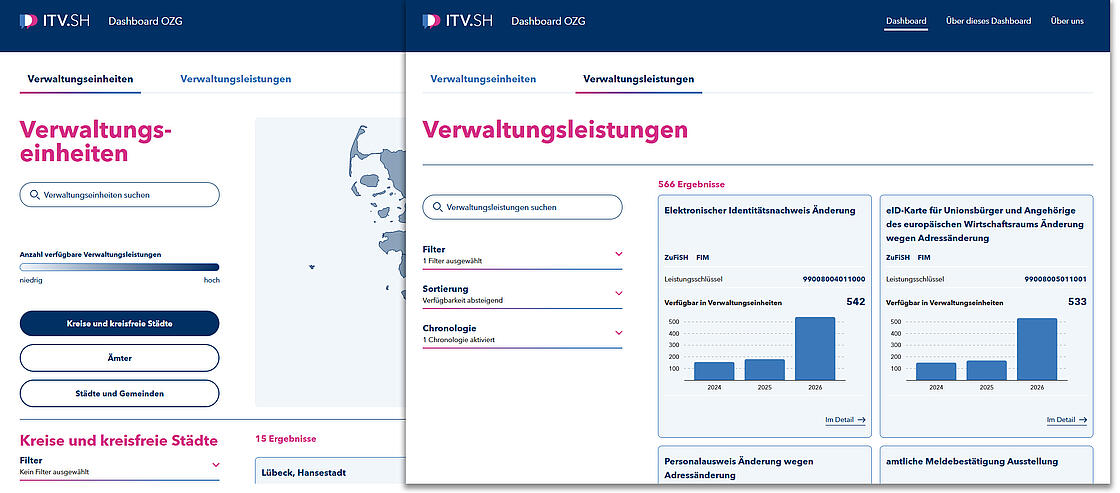Expand the Filter section in the front window
1120x493 pixels.
(522, 255)
